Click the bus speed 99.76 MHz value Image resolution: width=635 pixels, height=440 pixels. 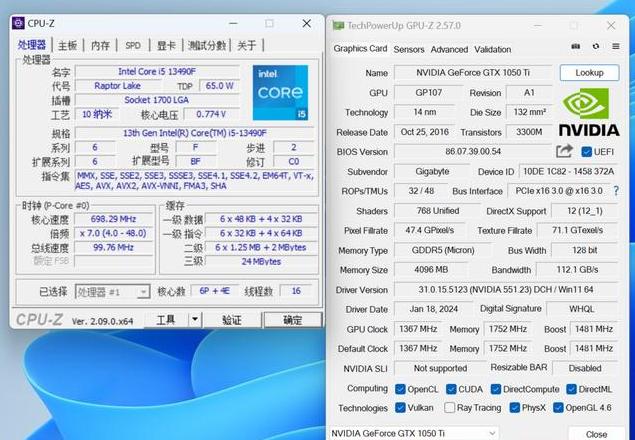[x=113, y=248]
